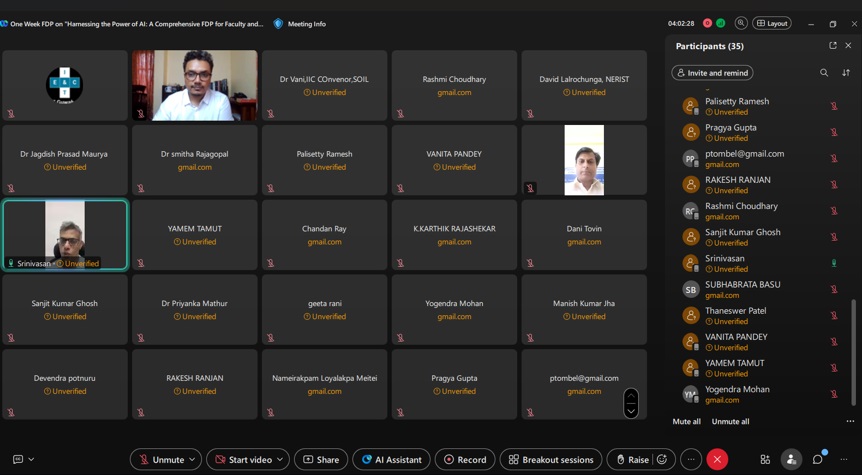The width and height of the screenshot is (862, 475).
Task: Click Mute all in participants panel
Action: coord(686,422)
